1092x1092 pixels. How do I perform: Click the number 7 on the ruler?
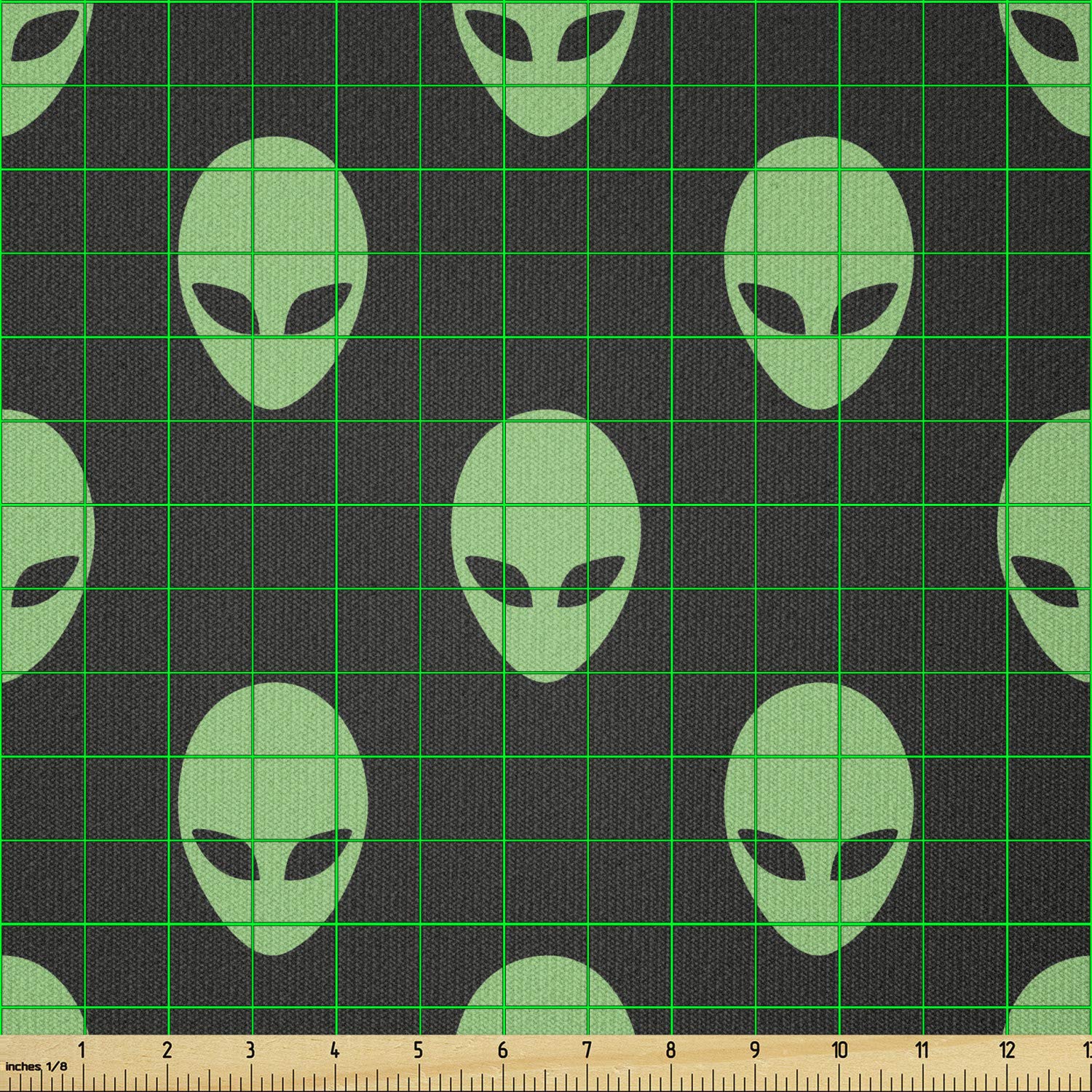pos(587,1051)
